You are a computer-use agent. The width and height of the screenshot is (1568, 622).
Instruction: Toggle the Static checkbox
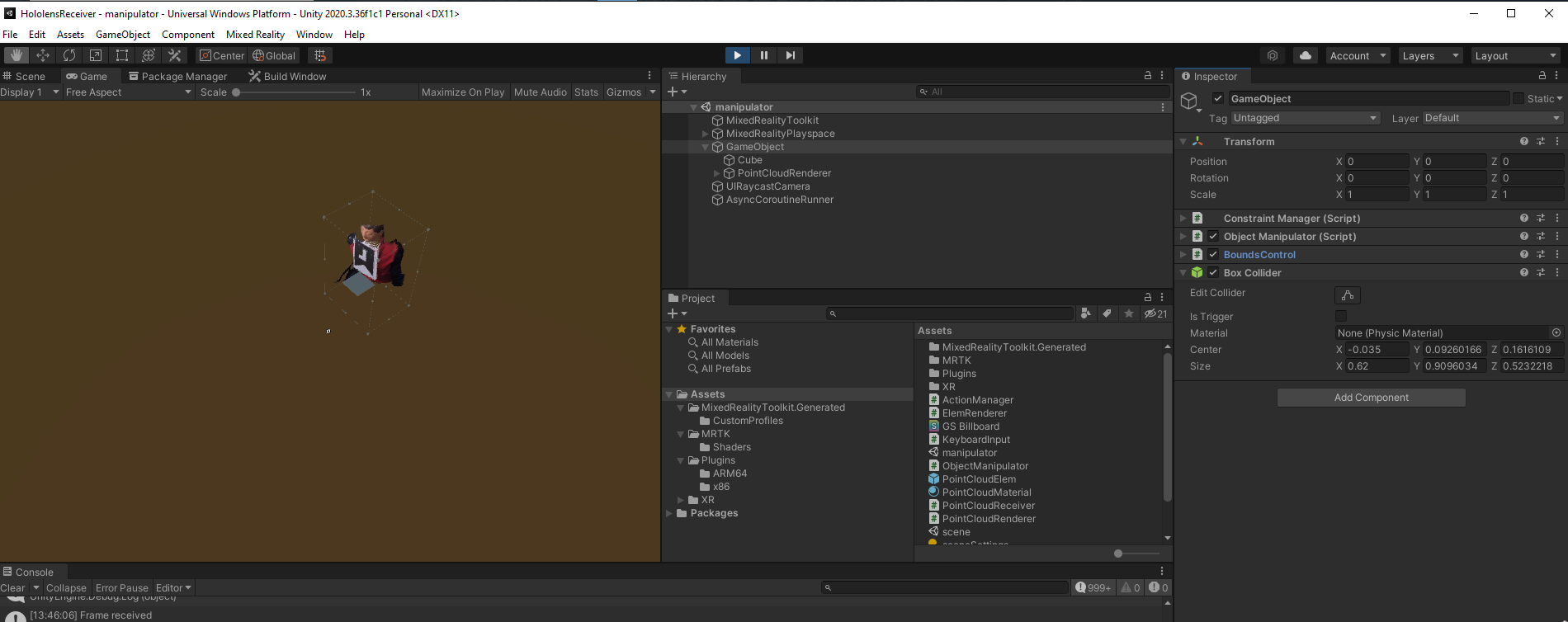1518,98
